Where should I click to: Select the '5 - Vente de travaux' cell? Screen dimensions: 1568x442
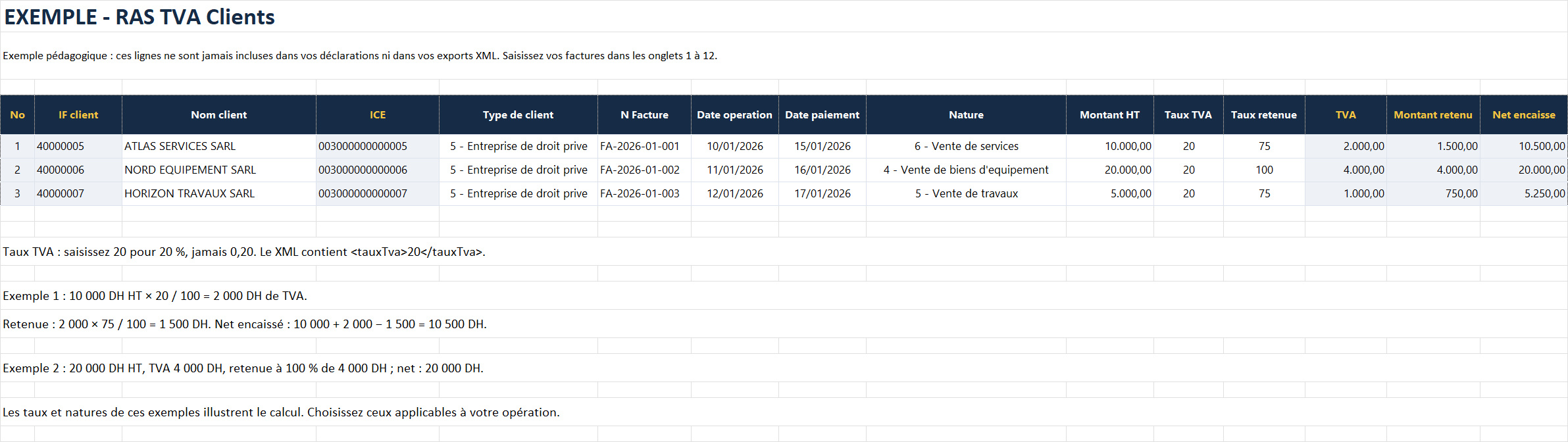pos(967,193)
